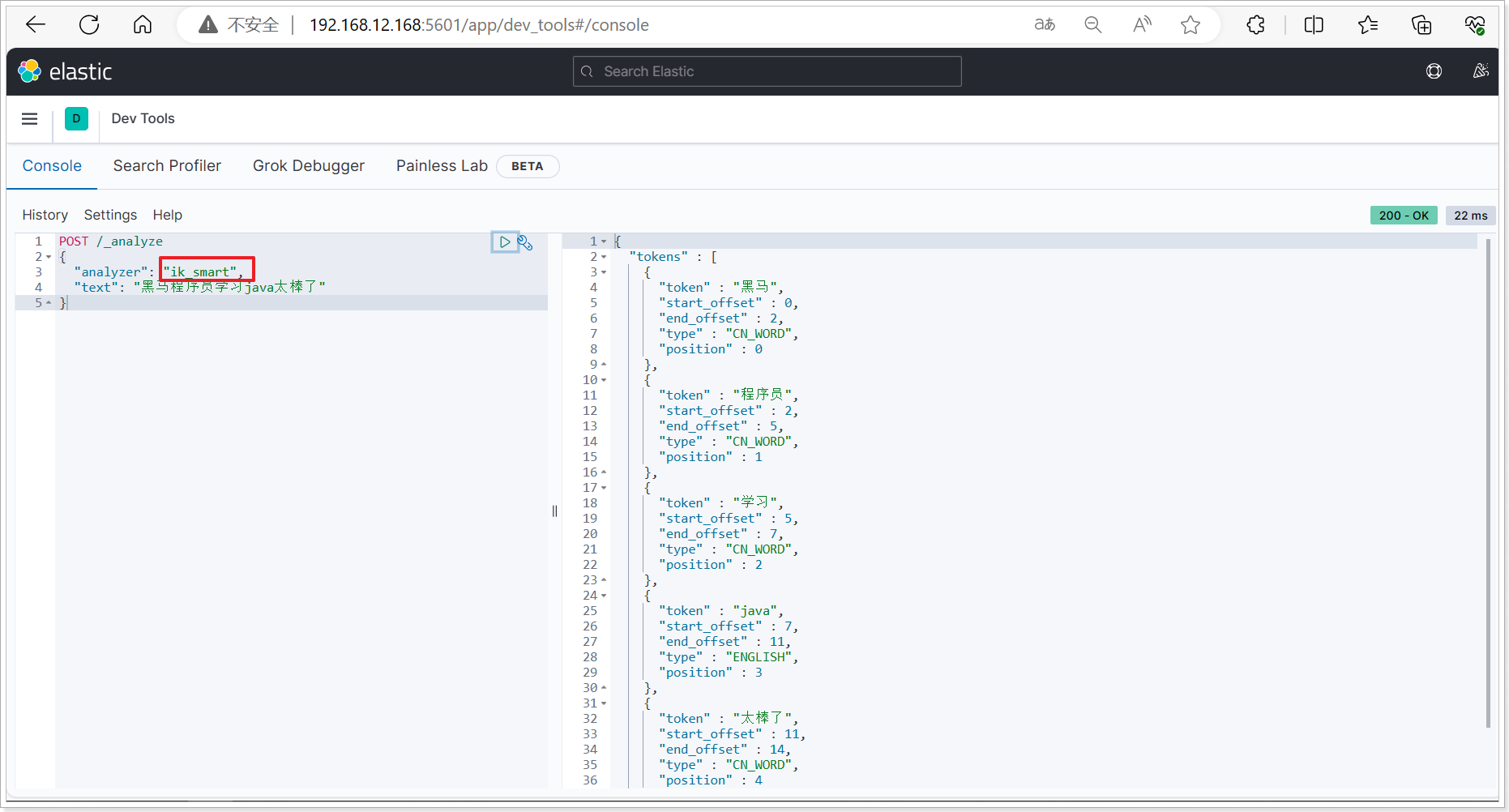Run the request with the play icon
Image resolution: width=1509 pixels, height=812 pixels.
[504, 242]
